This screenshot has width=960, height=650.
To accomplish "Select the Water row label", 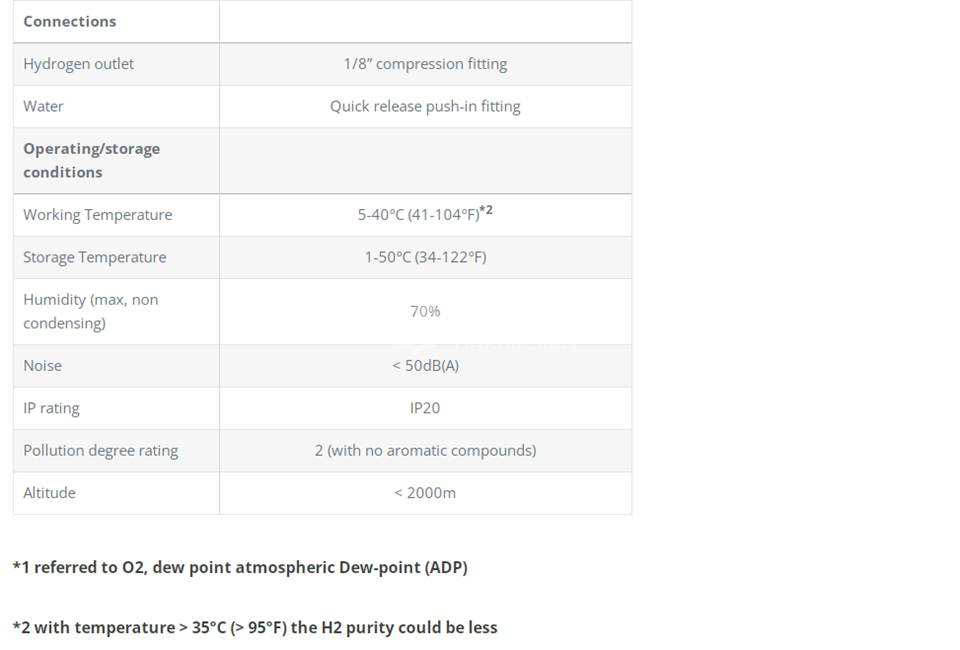I will (x=43, y=106).
